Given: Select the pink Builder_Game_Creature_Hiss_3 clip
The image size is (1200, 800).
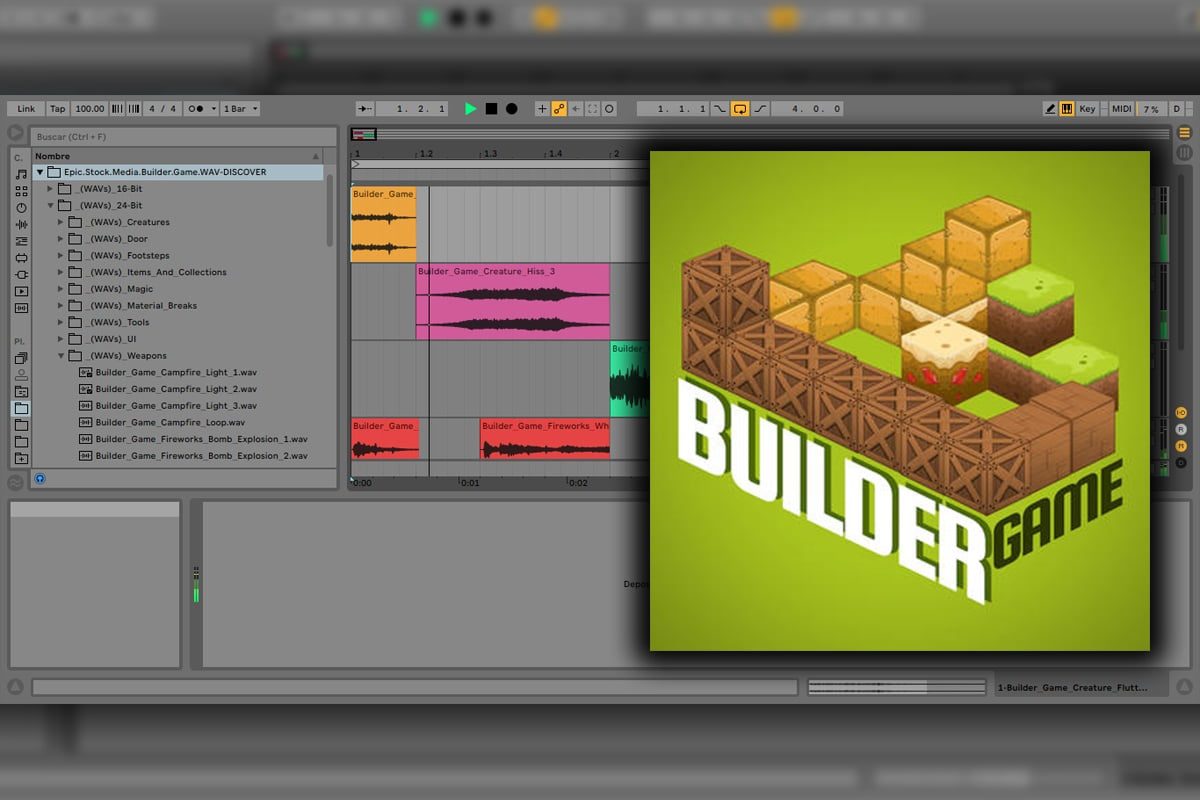Looking at the screenshot, I should point(513,301).
